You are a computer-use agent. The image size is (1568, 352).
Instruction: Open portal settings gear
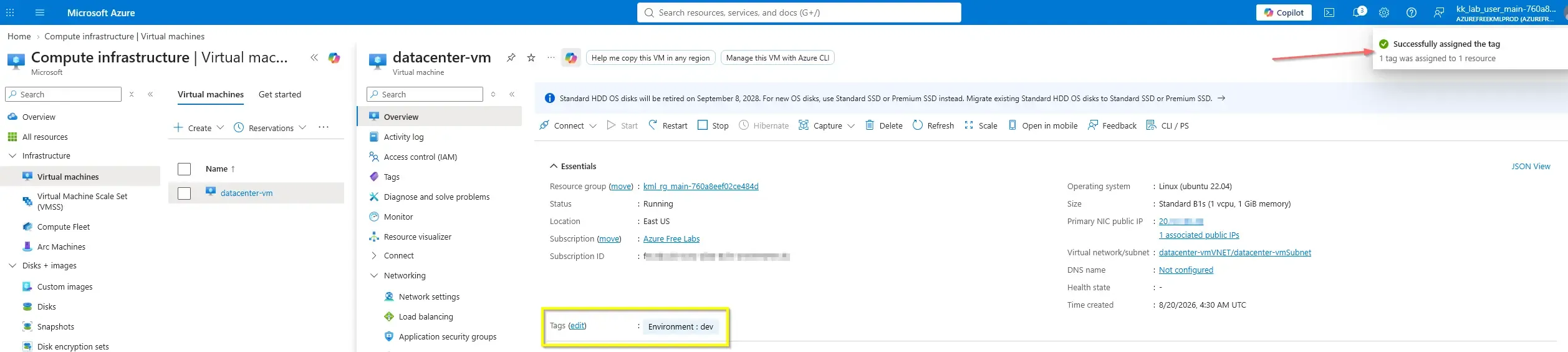click(x=1384, y=12)
